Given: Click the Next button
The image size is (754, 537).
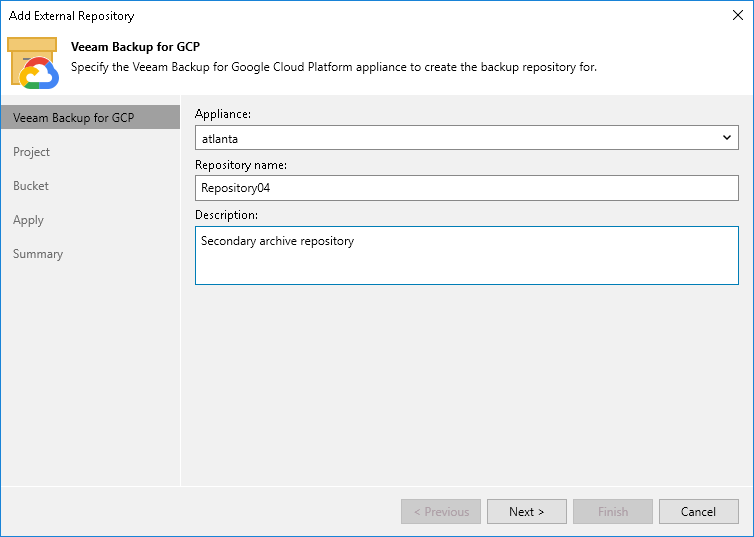Looking at the screenshot, I should click(527, 512).
